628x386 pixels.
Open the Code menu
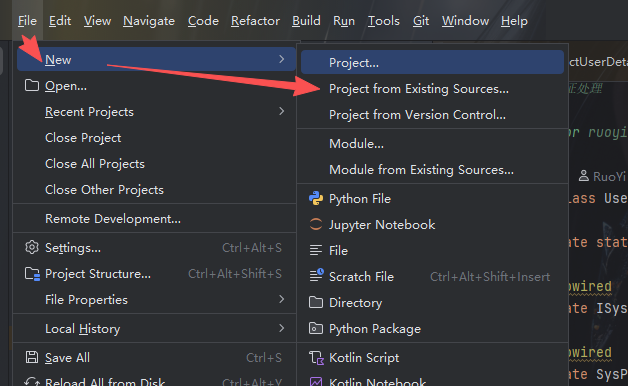point(203,21)
